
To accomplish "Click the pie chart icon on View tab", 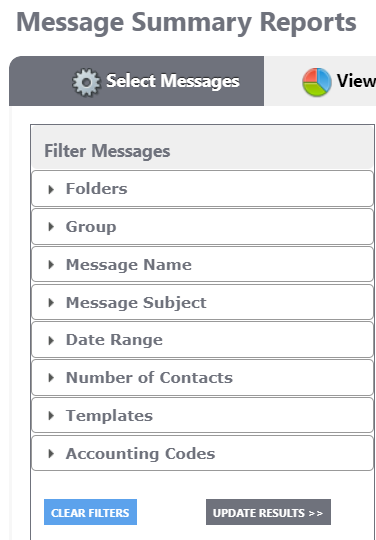I will pos(317,82).
